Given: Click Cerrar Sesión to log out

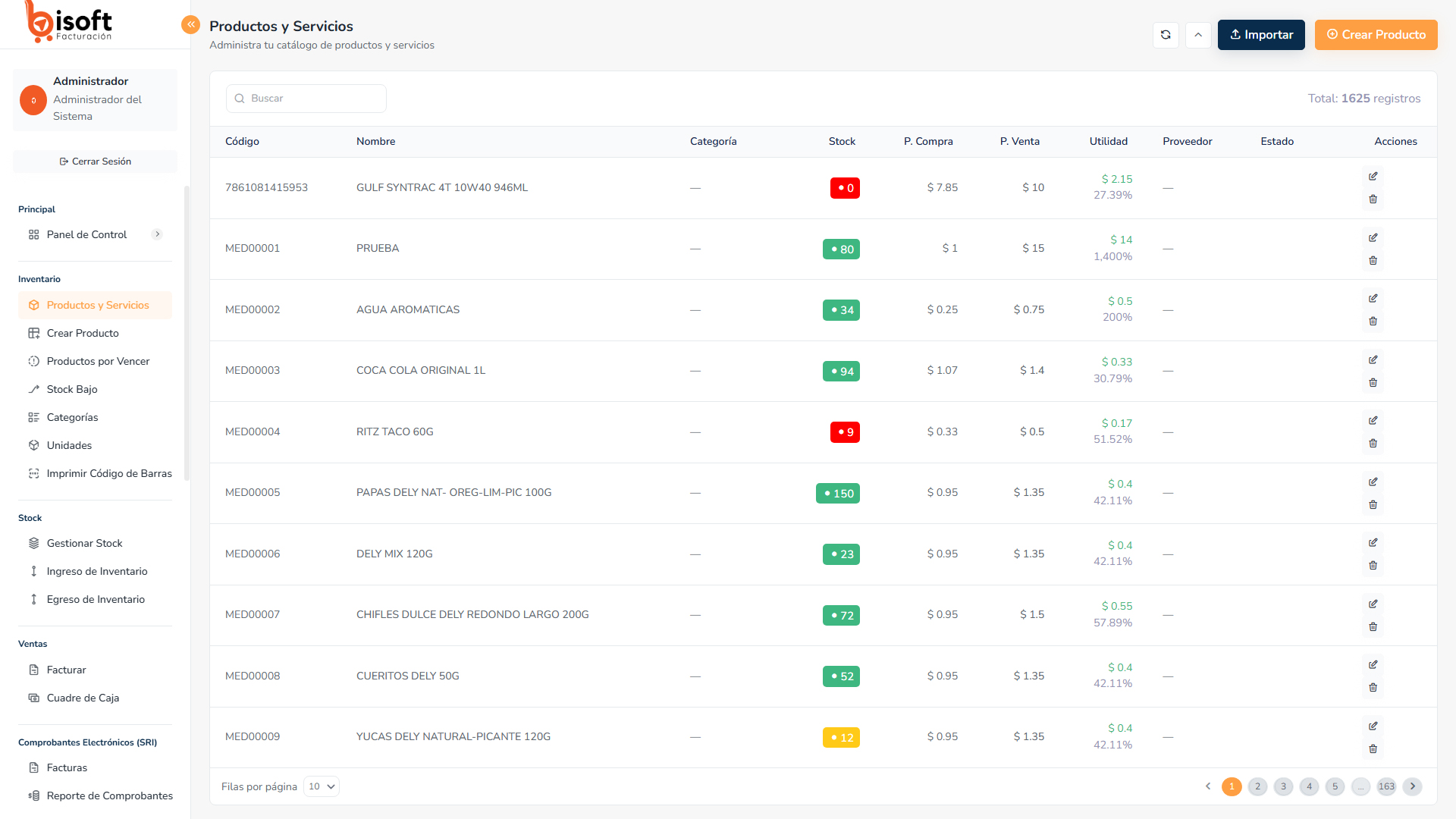Looking at the screenshot, I should (x=95, y=162).
